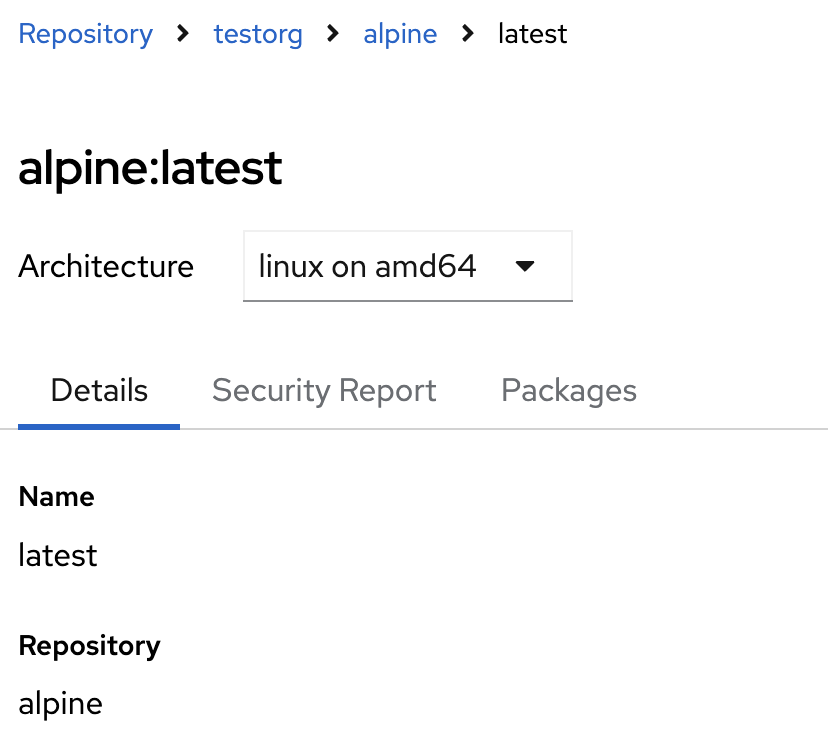Click the Architecture field label
Viewport: 828px width, 736px height.
[x=106, y=267]
